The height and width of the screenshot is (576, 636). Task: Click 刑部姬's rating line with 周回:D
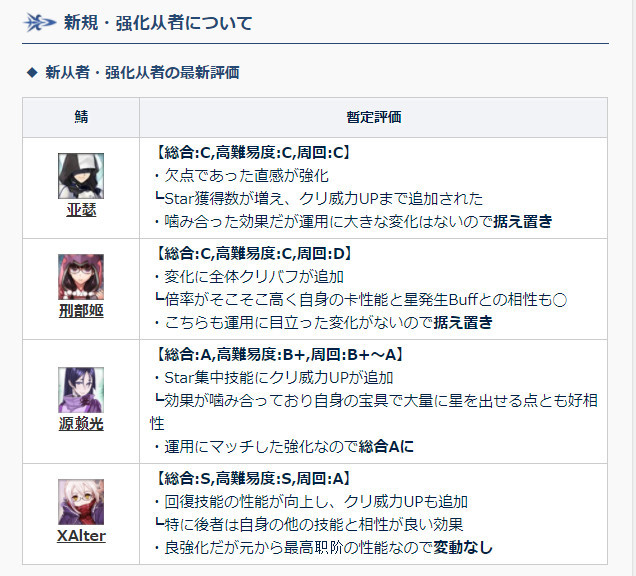[252, 254]
